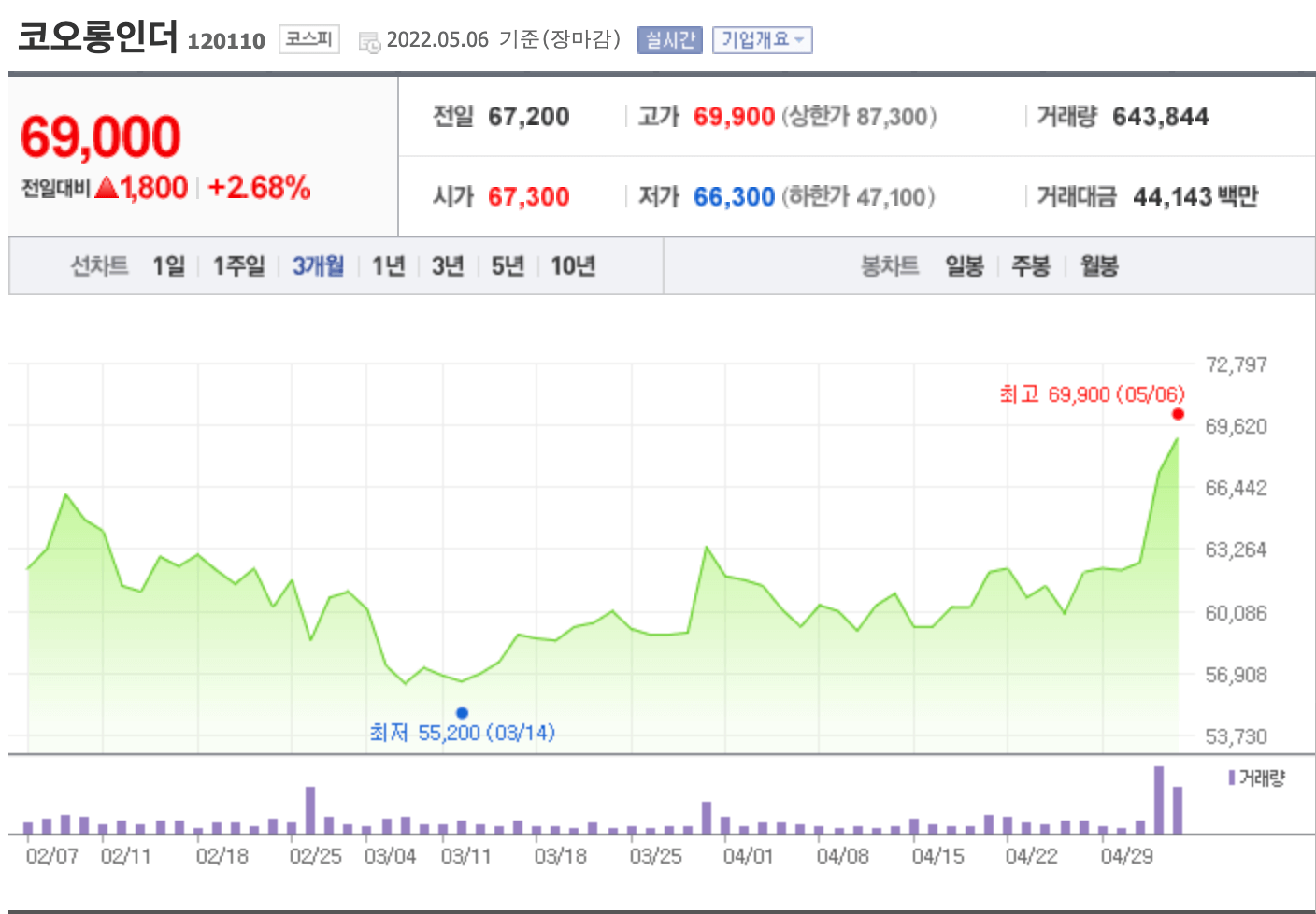Click the 상한가 87,300 text
This screenshot has height=914, width=1316.
click(x=859, y=117)
